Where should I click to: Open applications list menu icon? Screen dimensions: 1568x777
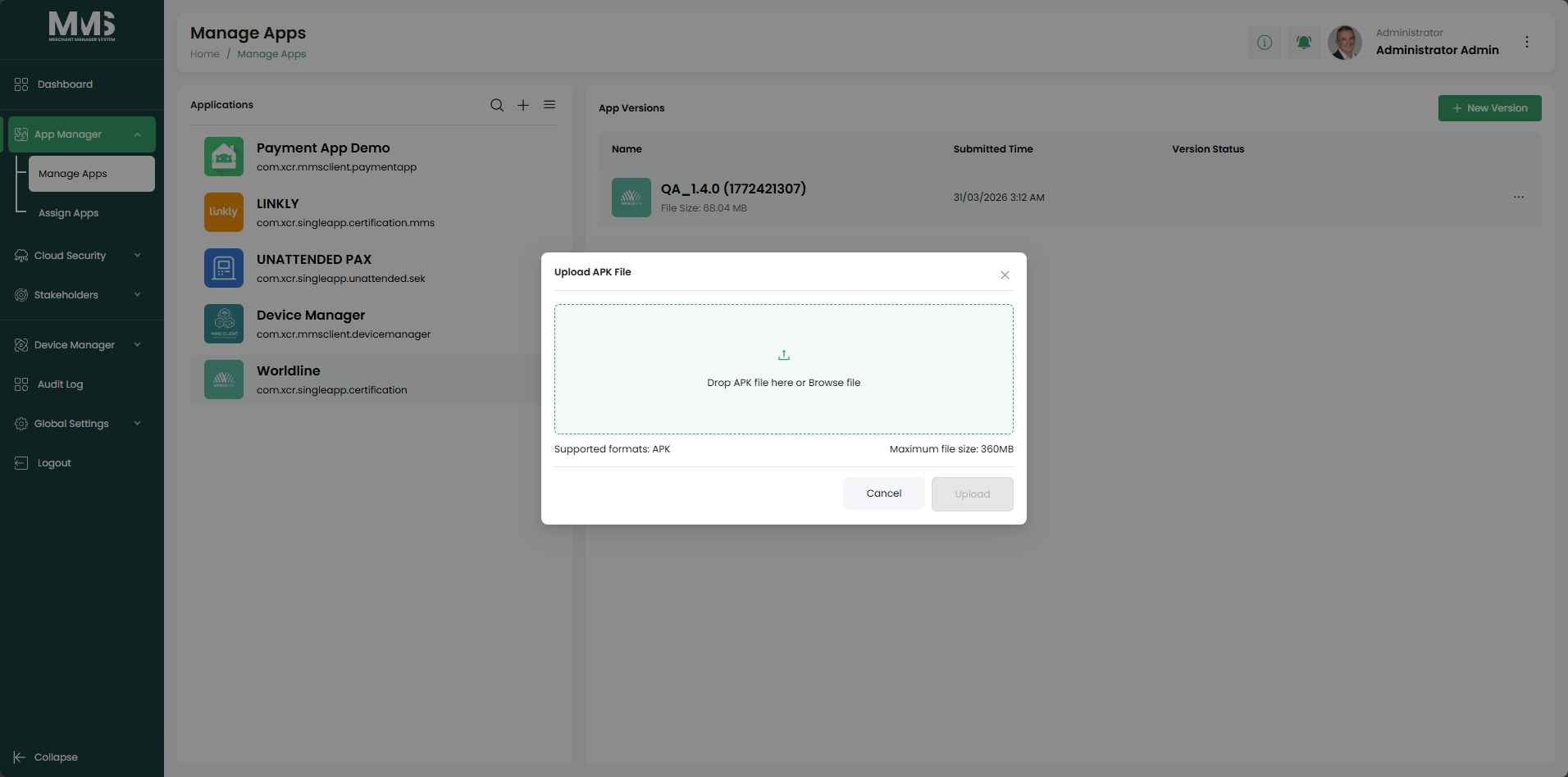click(549, 105)
